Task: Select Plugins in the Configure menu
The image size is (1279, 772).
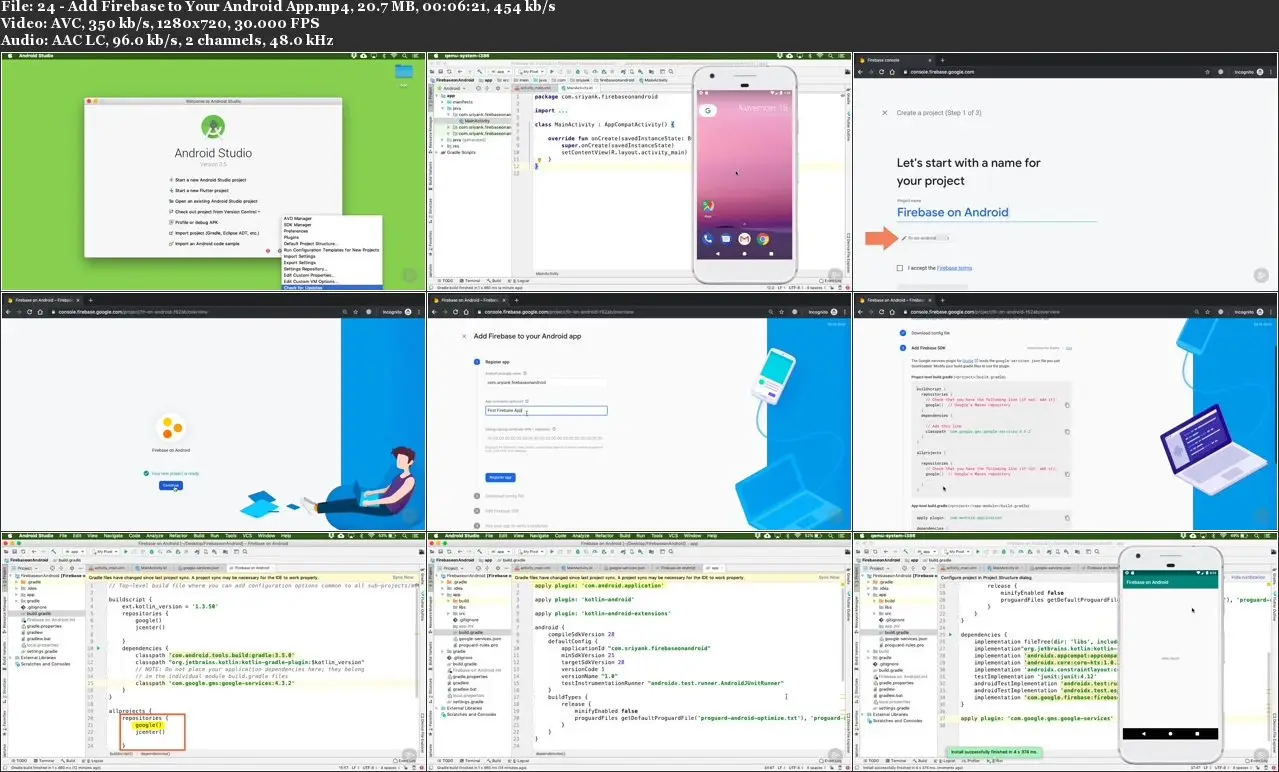Action: click(x=293, y=238)
